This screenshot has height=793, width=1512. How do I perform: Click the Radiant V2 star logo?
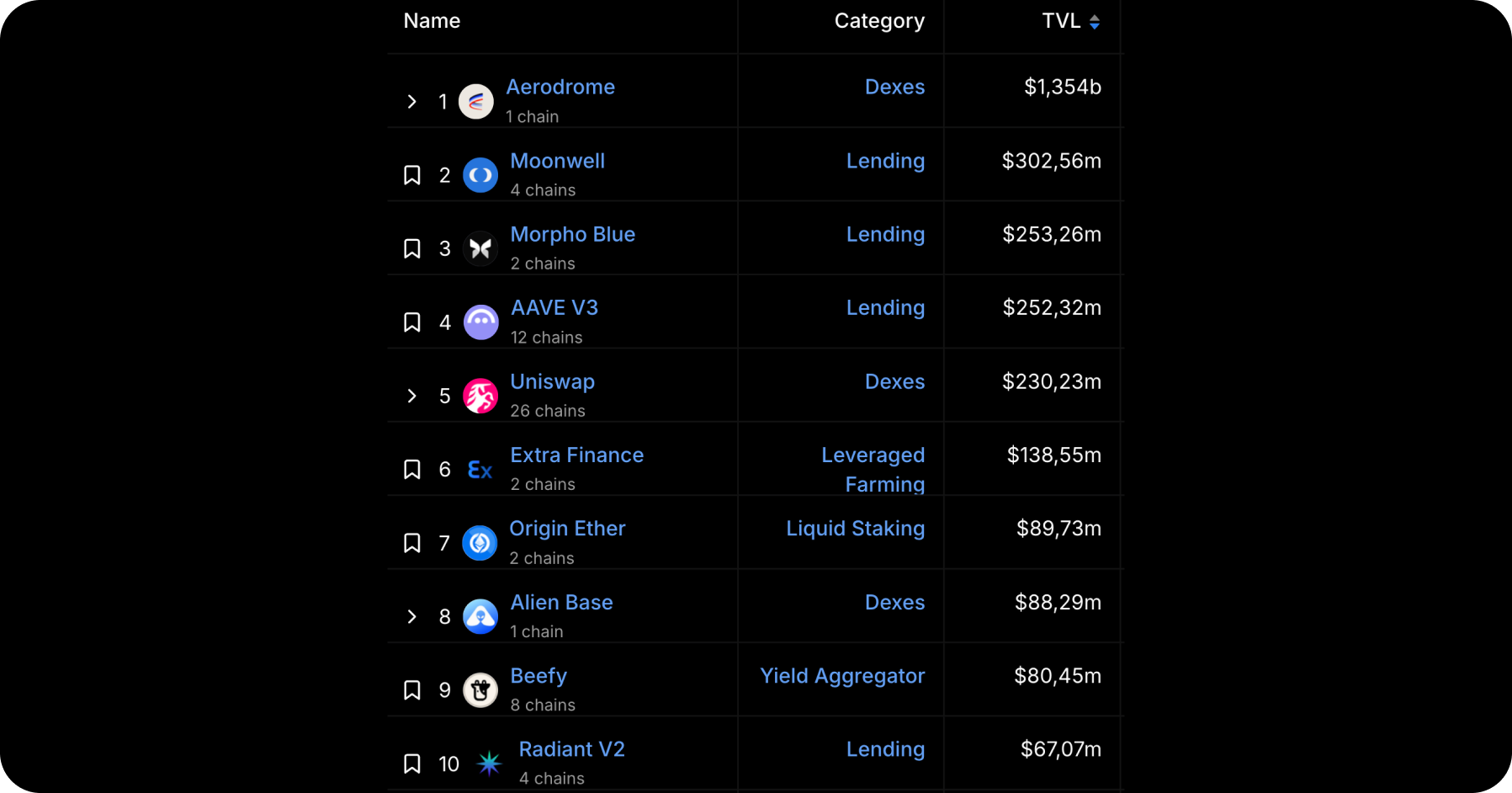[489, 764]
